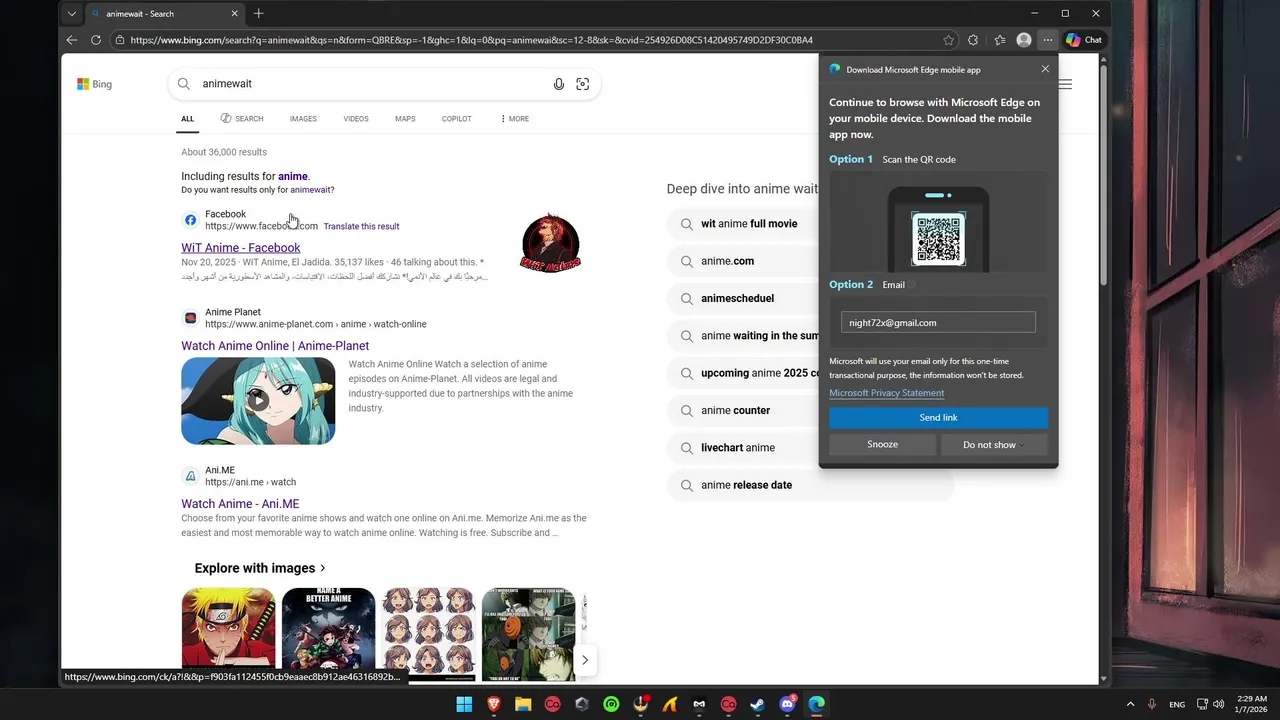
Task: Switch to the SEARCH tab
Action: (242, 119)
